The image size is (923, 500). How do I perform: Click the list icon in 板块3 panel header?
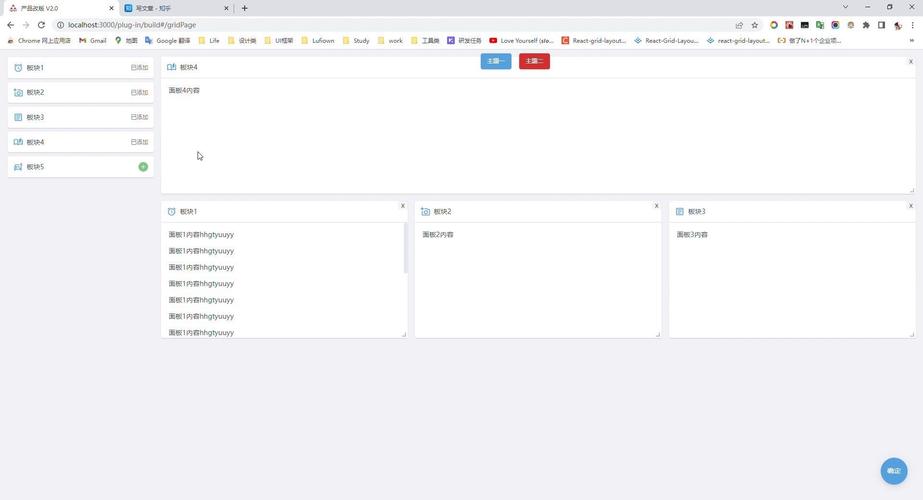coord(680,211)
